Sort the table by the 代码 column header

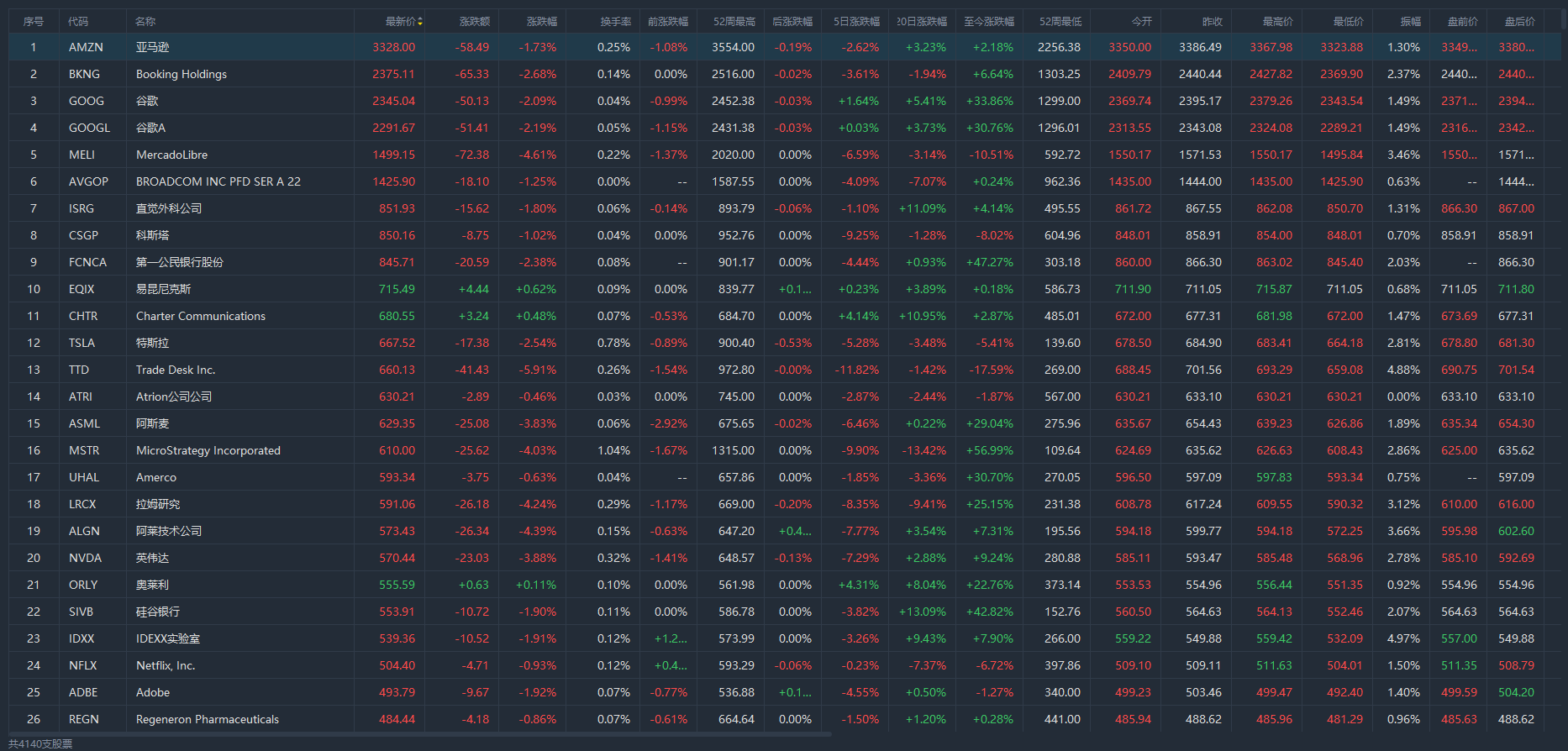pyautogui.click(x=78, y=22)
